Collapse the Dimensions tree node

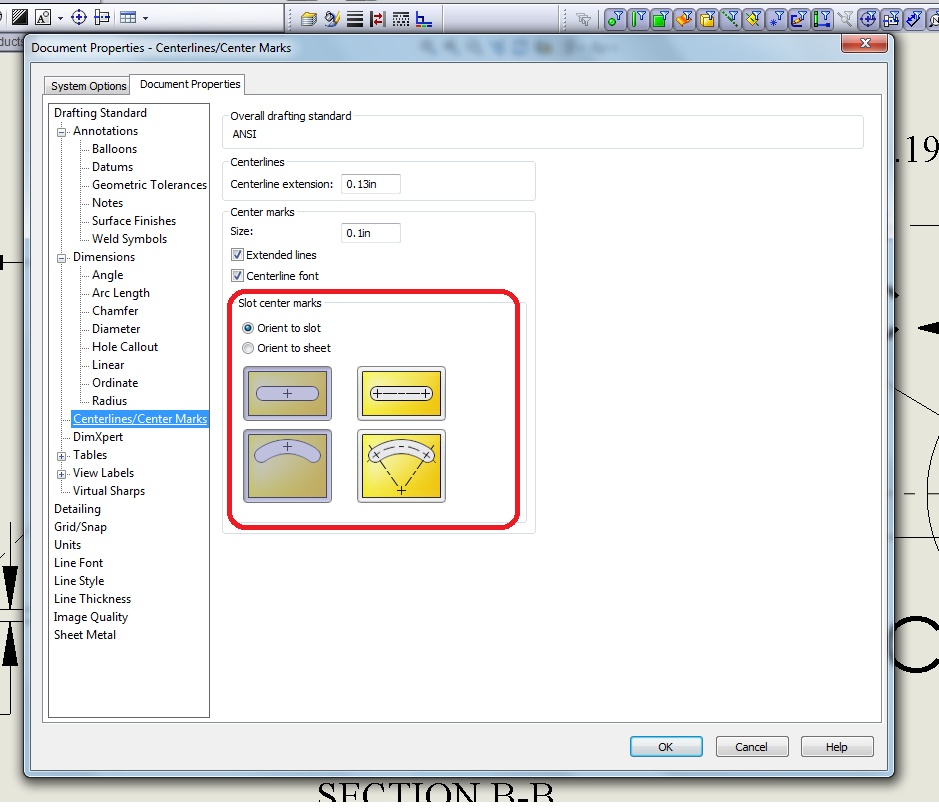pos(61,258)
